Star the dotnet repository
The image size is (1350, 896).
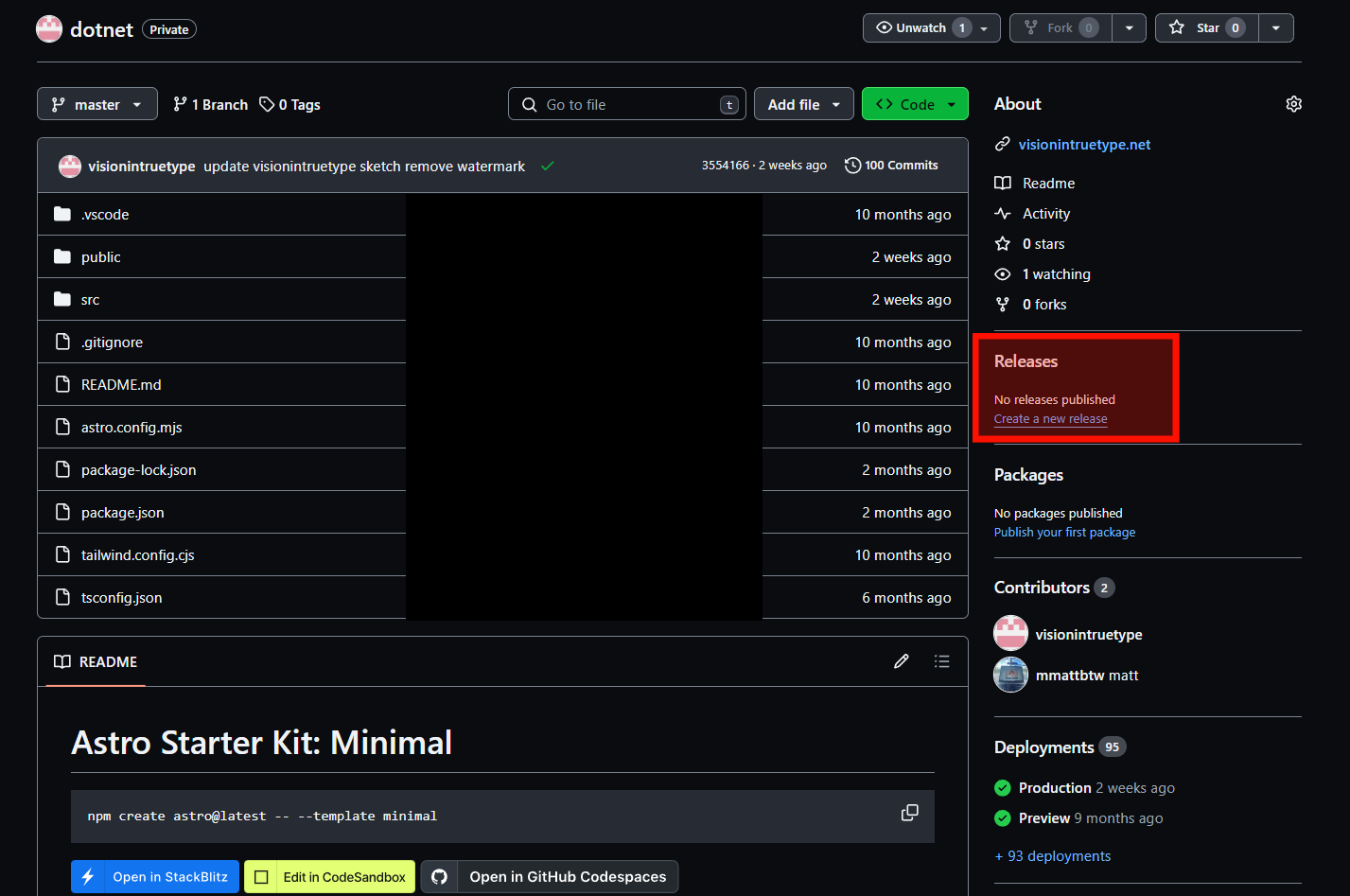[x=1205, y=27]
